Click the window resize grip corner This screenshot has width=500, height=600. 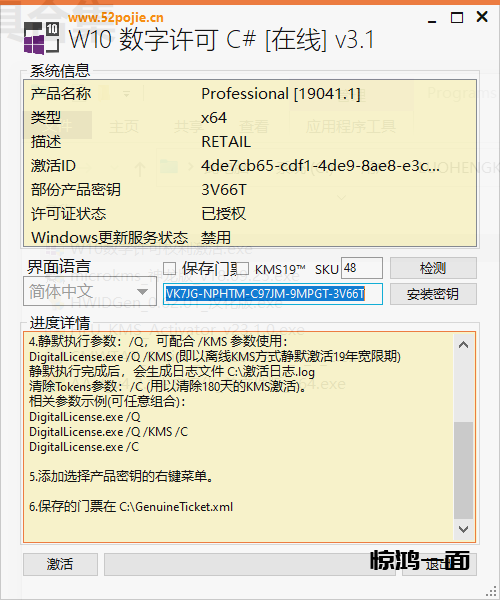click(491, 591)
